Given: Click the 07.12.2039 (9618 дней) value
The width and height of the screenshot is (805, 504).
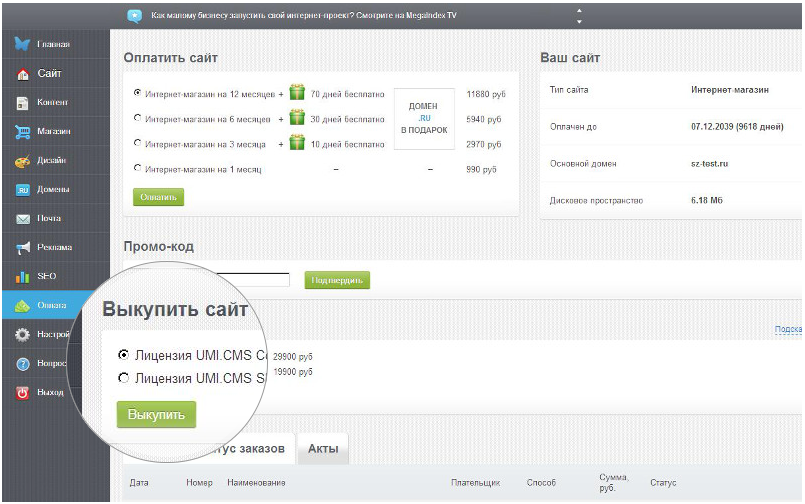Looking at the screenshot, I should (x=737, y=126).
